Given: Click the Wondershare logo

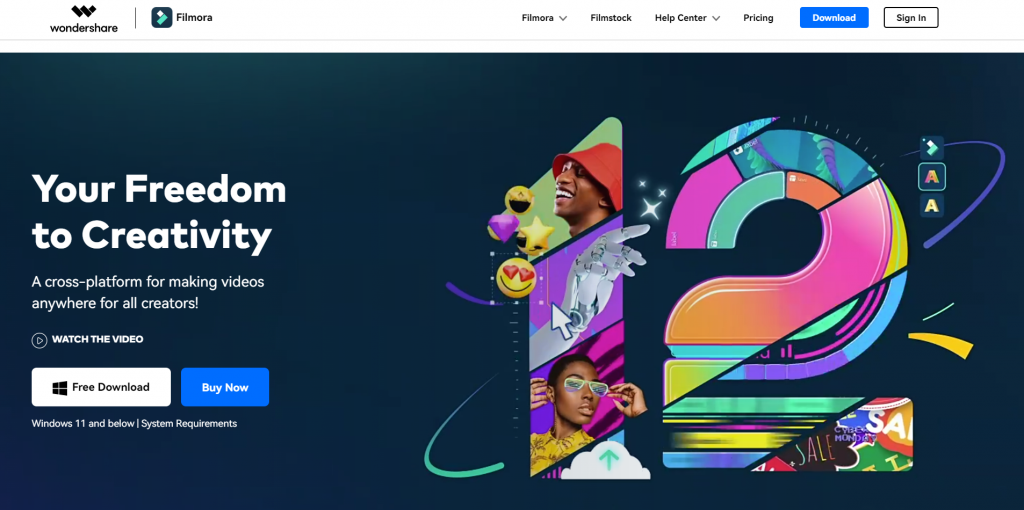Looking at the screenshot, I should pyautogui.click(x=84, y=18).
